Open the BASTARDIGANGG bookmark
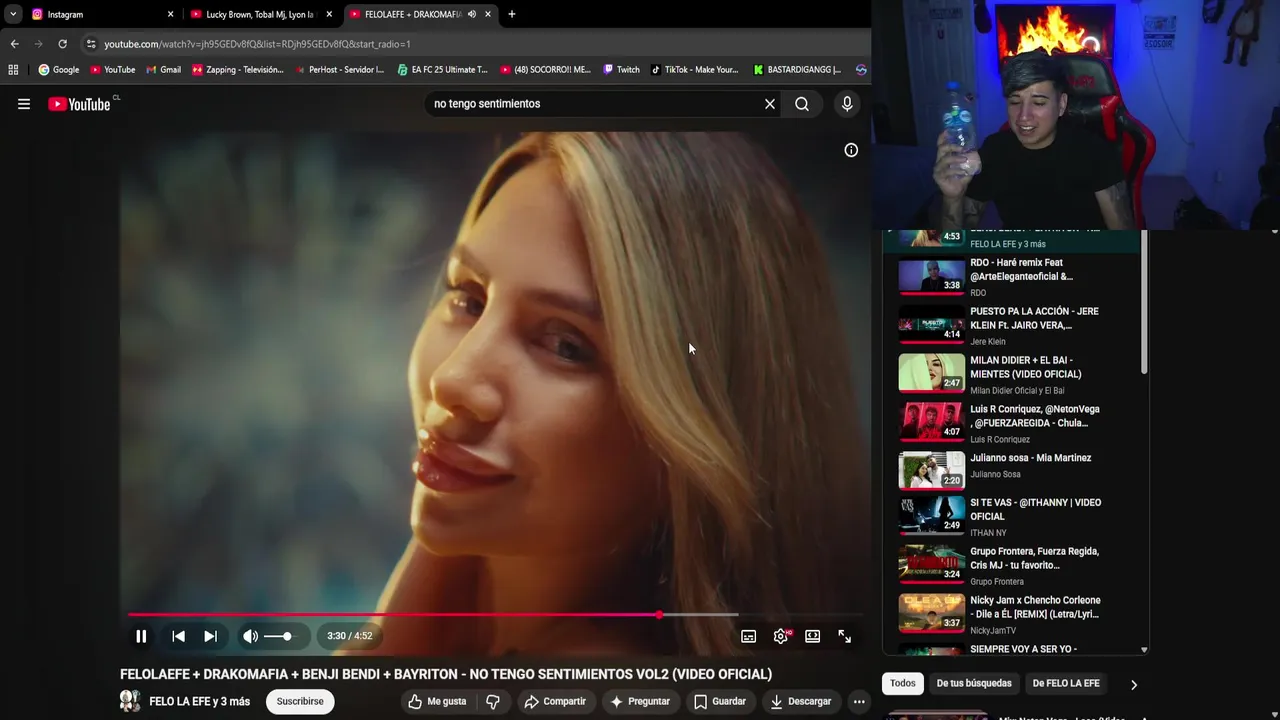The image size is (1280, 720). pos(797,70)
